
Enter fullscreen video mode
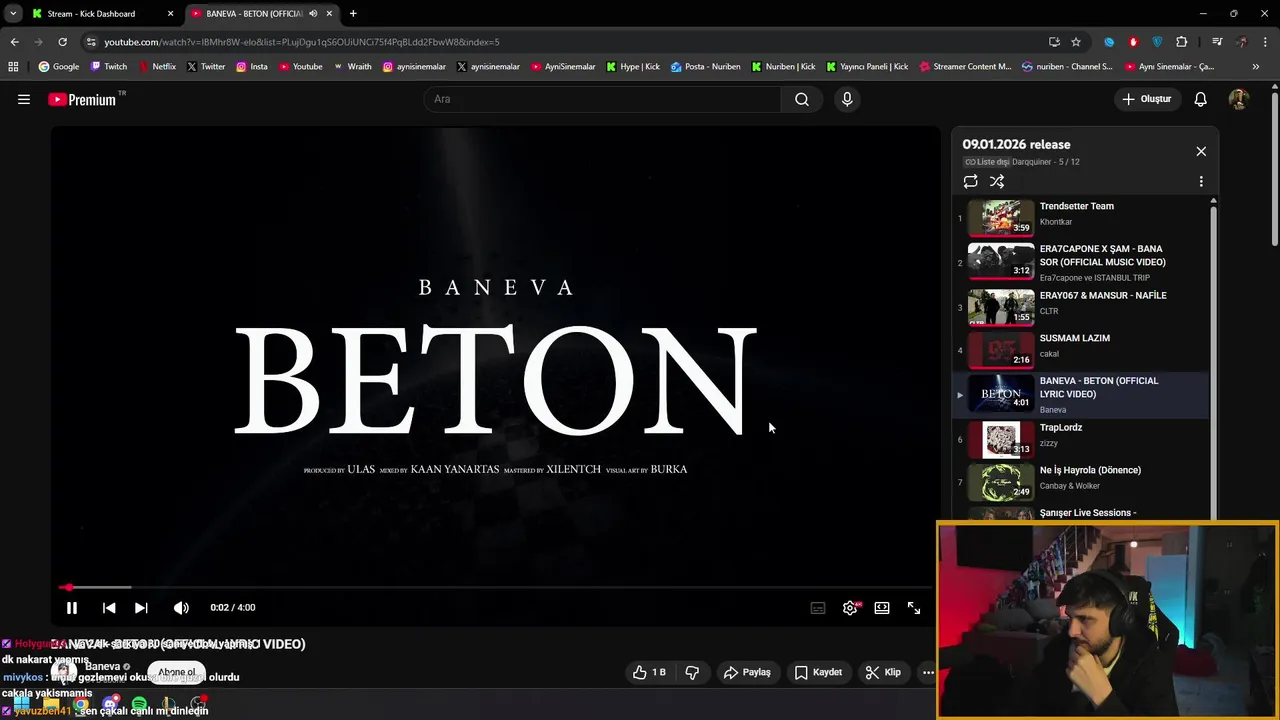point(914,607)
